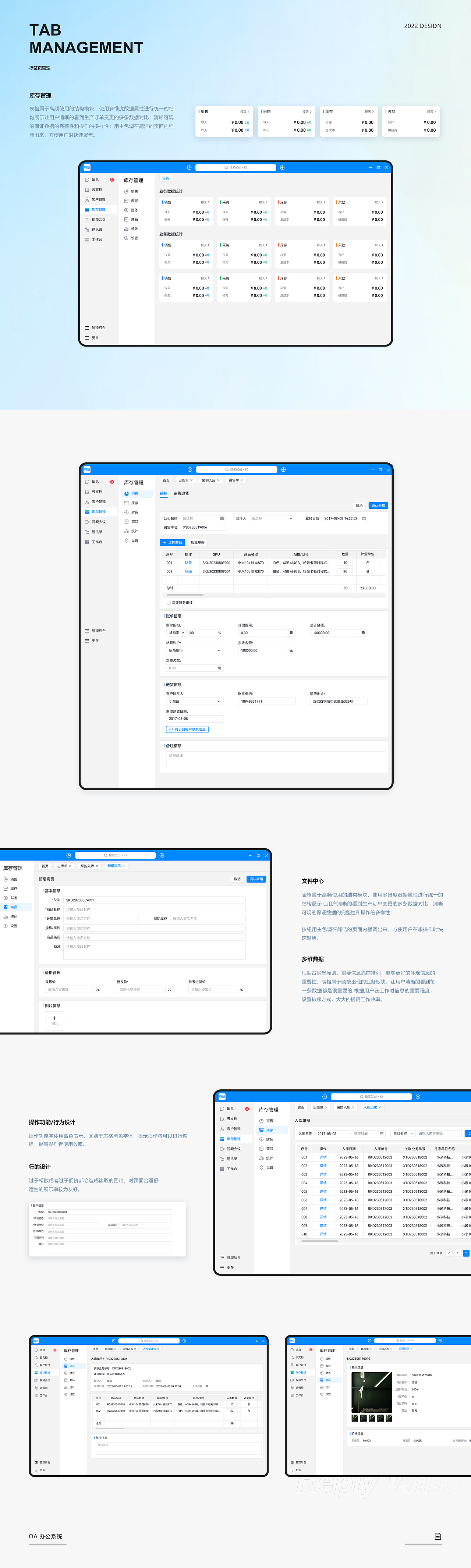Screen dimensions: 471x1568
Task: Click the large product photo in the 商品详情 window
Action: coord(372,1393)
